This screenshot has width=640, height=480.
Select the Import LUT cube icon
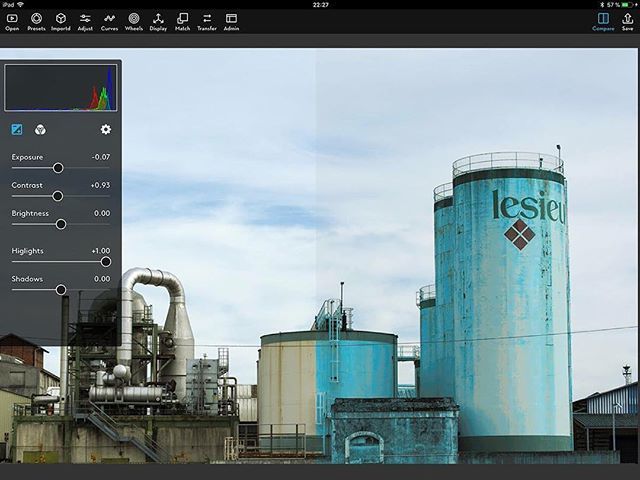61,22
